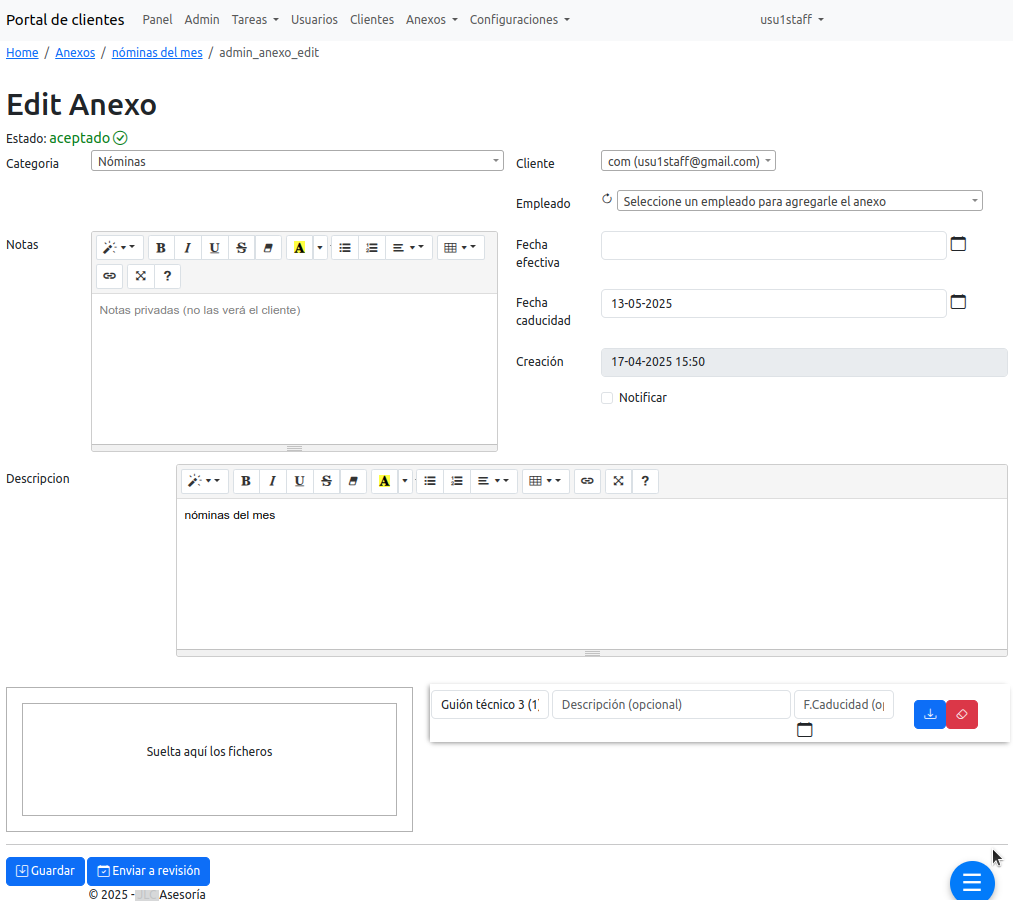Click the eraser (remove format) icon in Notes toolbar

pyautogui.click(x=268, y=248)
